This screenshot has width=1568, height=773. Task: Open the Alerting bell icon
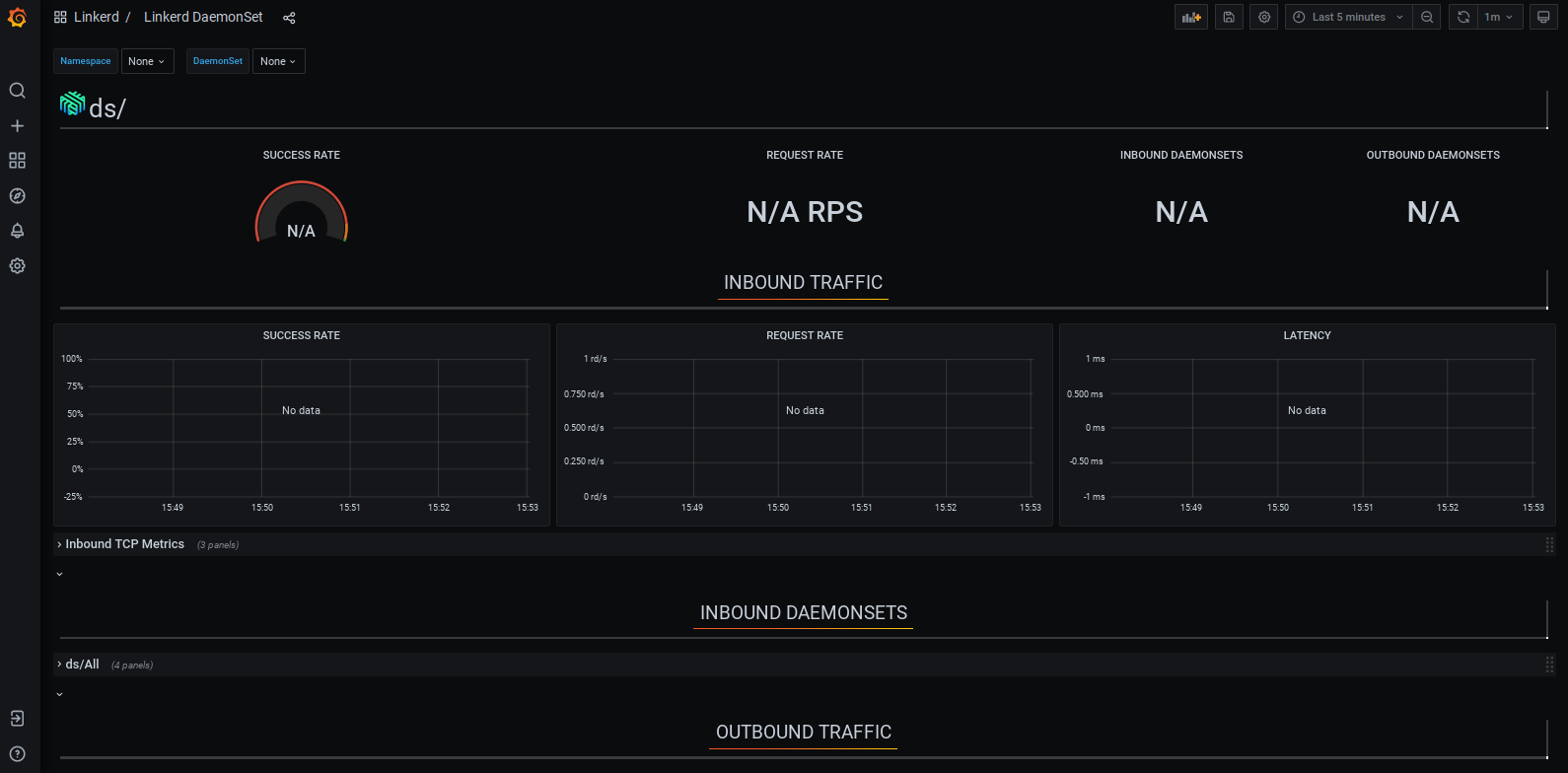coord(17,231)
